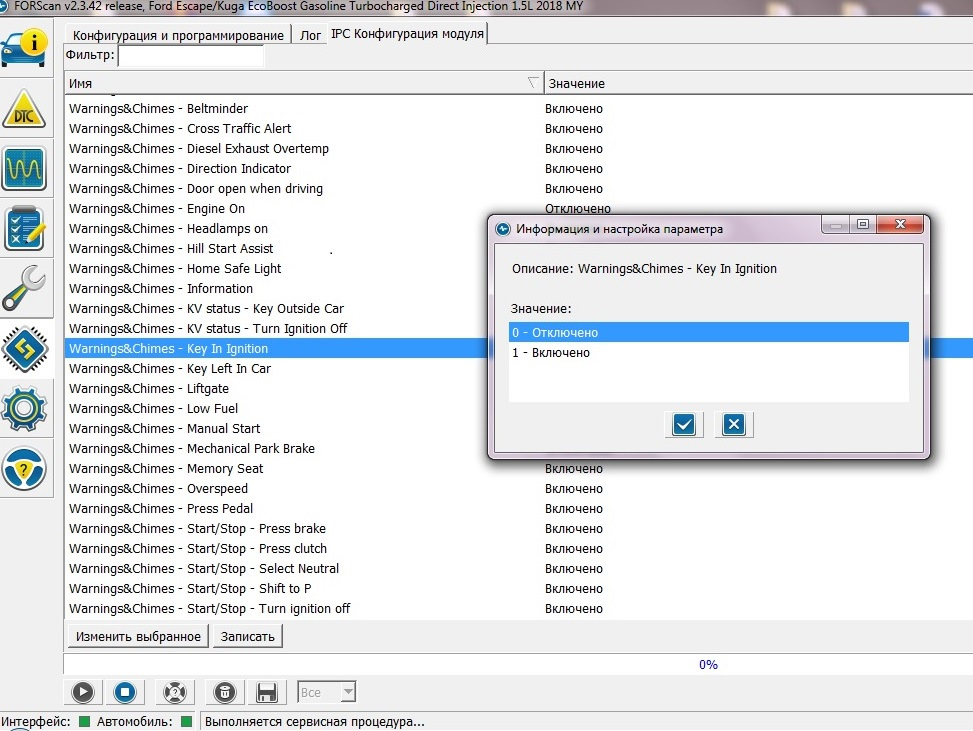The image size is (973, 731).
Task: Select 'Warnings&Chimes - Liftgate' row
Action: (276, 388)
